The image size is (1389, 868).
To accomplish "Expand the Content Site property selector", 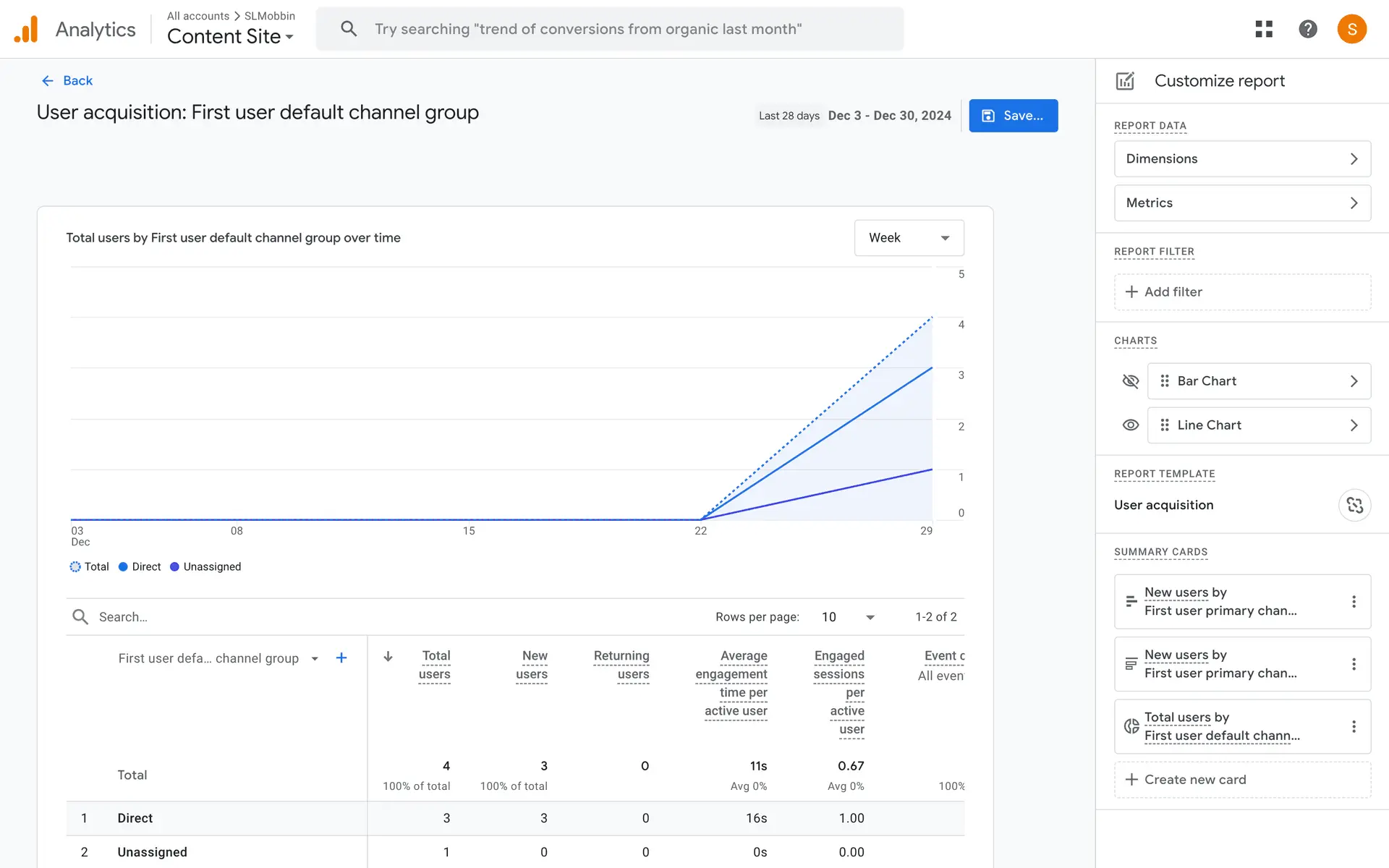I will (x=230, y=36).
